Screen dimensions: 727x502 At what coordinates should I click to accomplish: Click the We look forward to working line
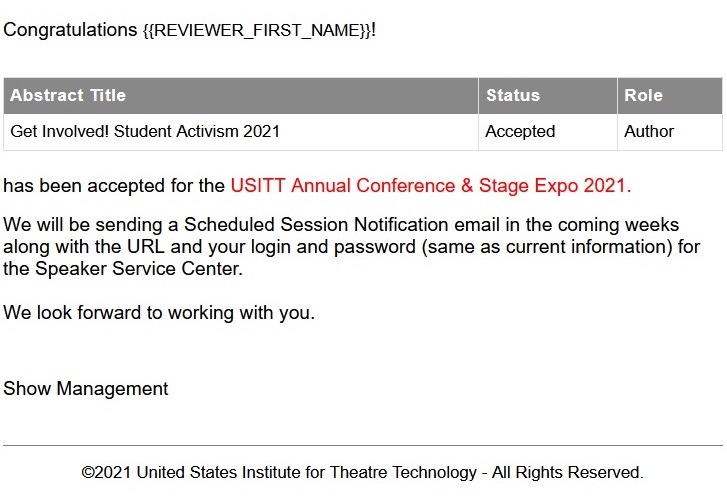(159, 313)
